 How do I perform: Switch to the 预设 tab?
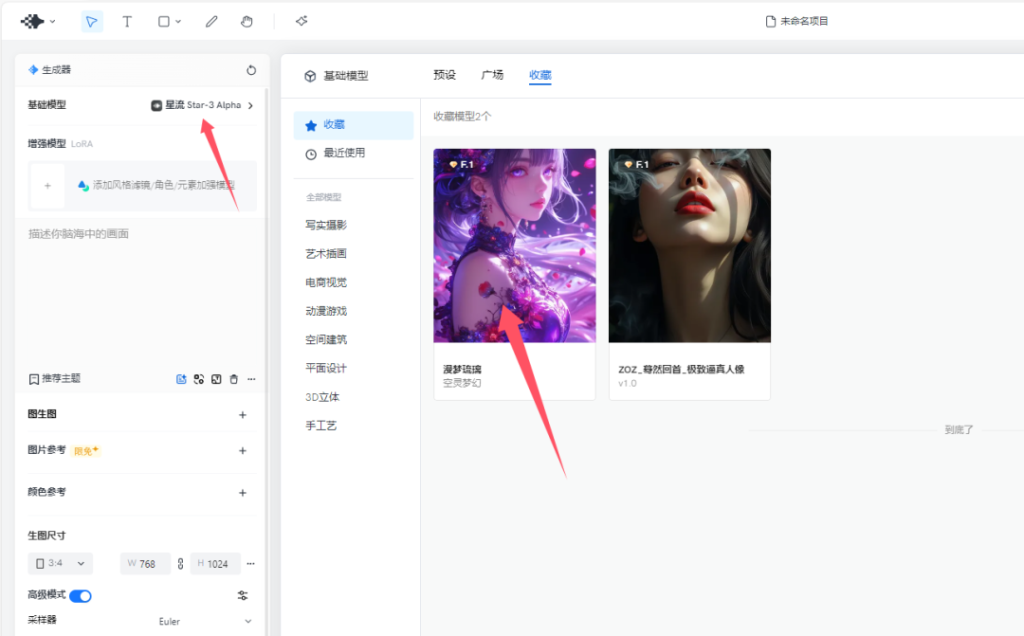444,75
